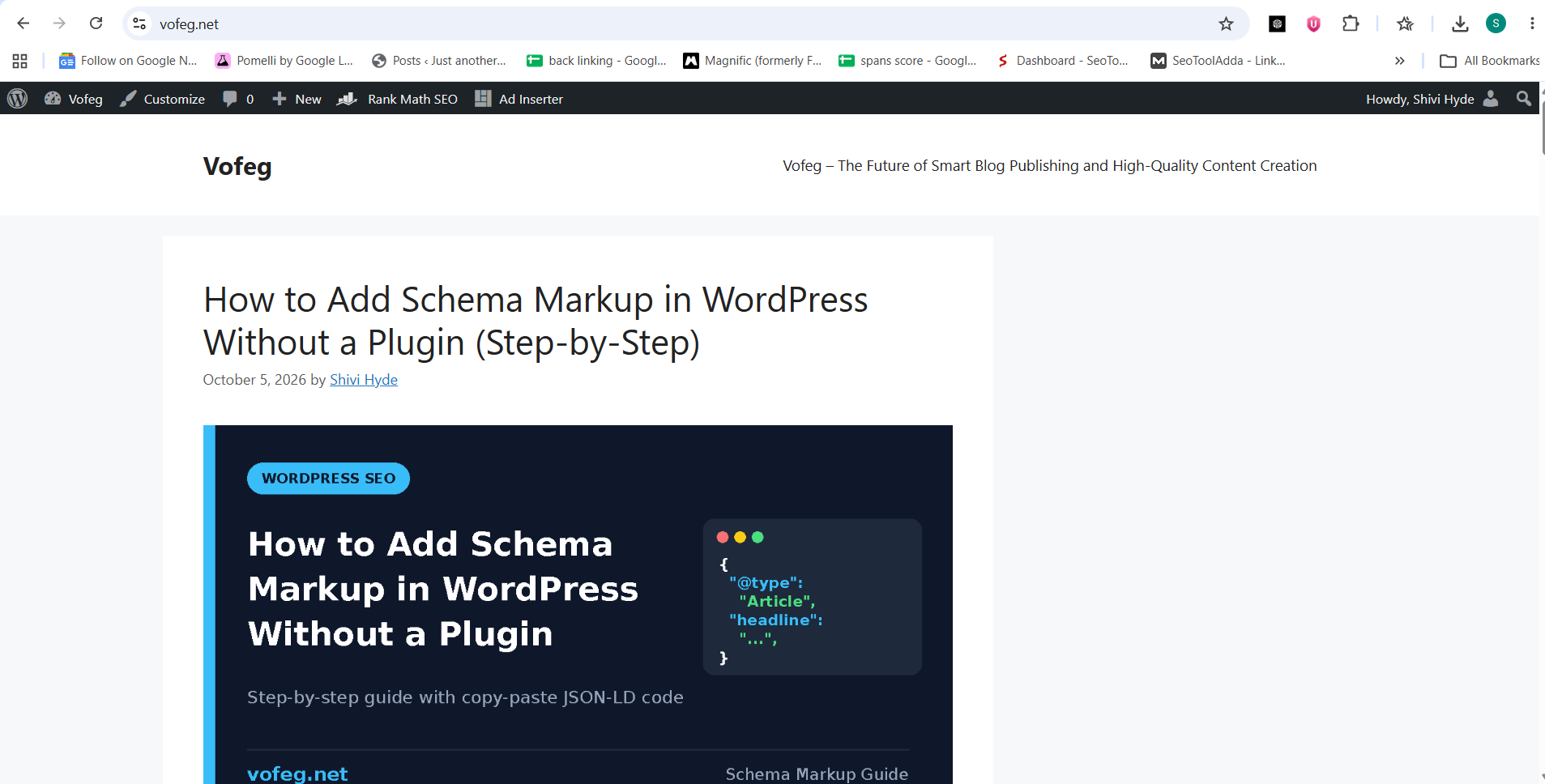Image resolution: width=1545 pixels, height=784 pixels.
Task: Click the featured Schema Markup post image
Action: [578, 604]
